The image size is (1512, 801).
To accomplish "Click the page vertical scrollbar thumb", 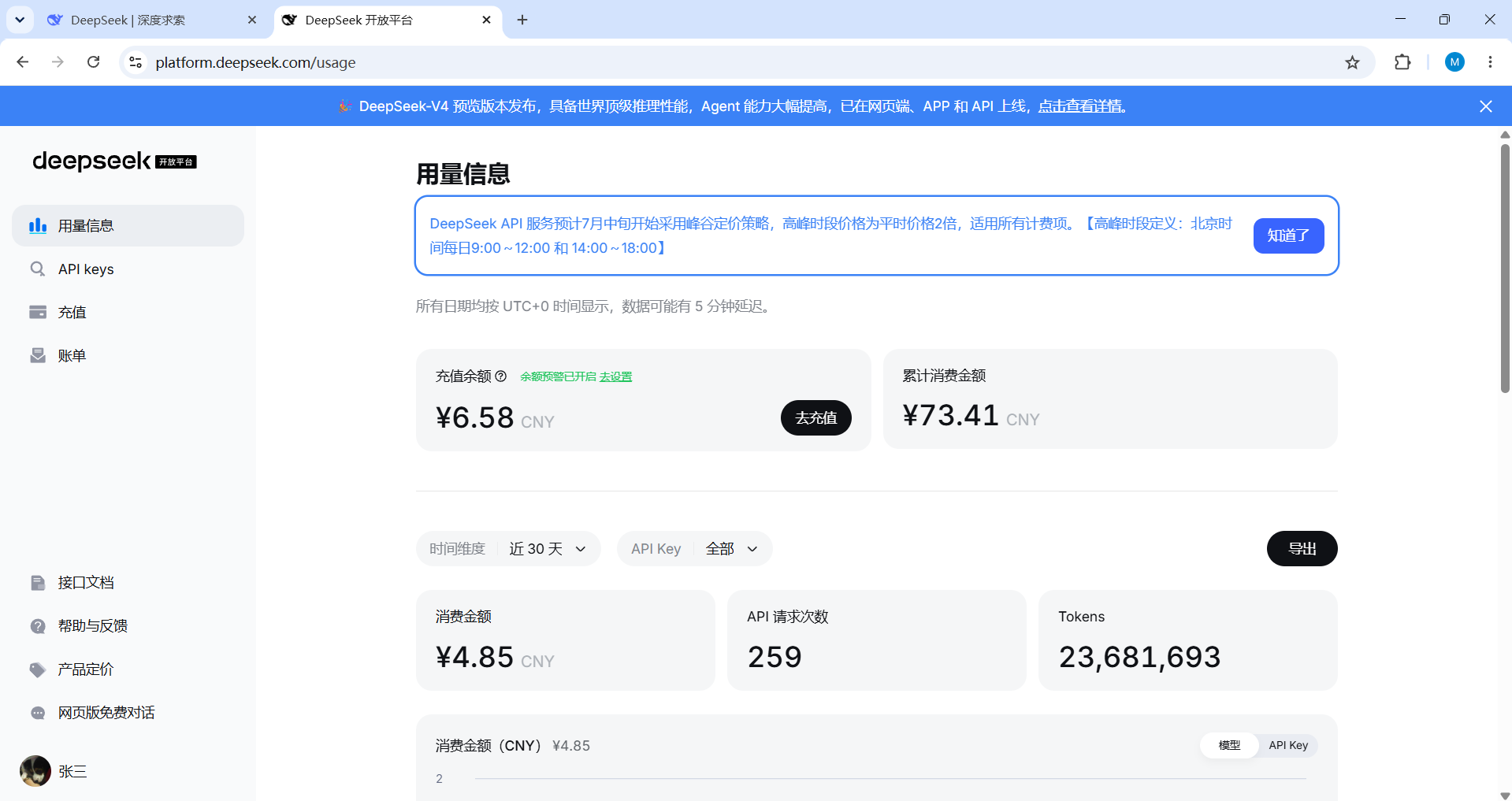I will coord(1505,268).
